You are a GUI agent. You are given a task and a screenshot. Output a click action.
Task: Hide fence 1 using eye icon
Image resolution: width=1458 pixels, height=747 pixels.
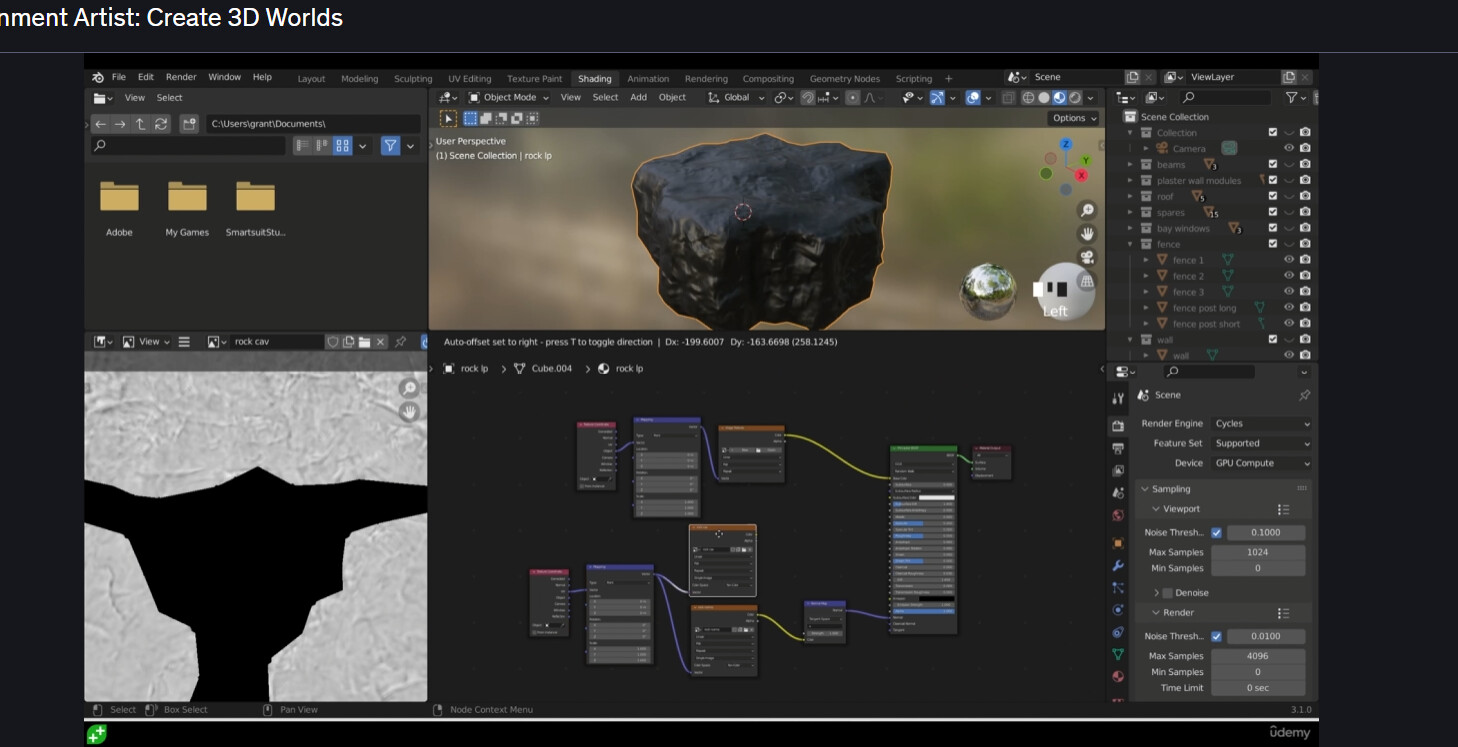(1289, 260)
